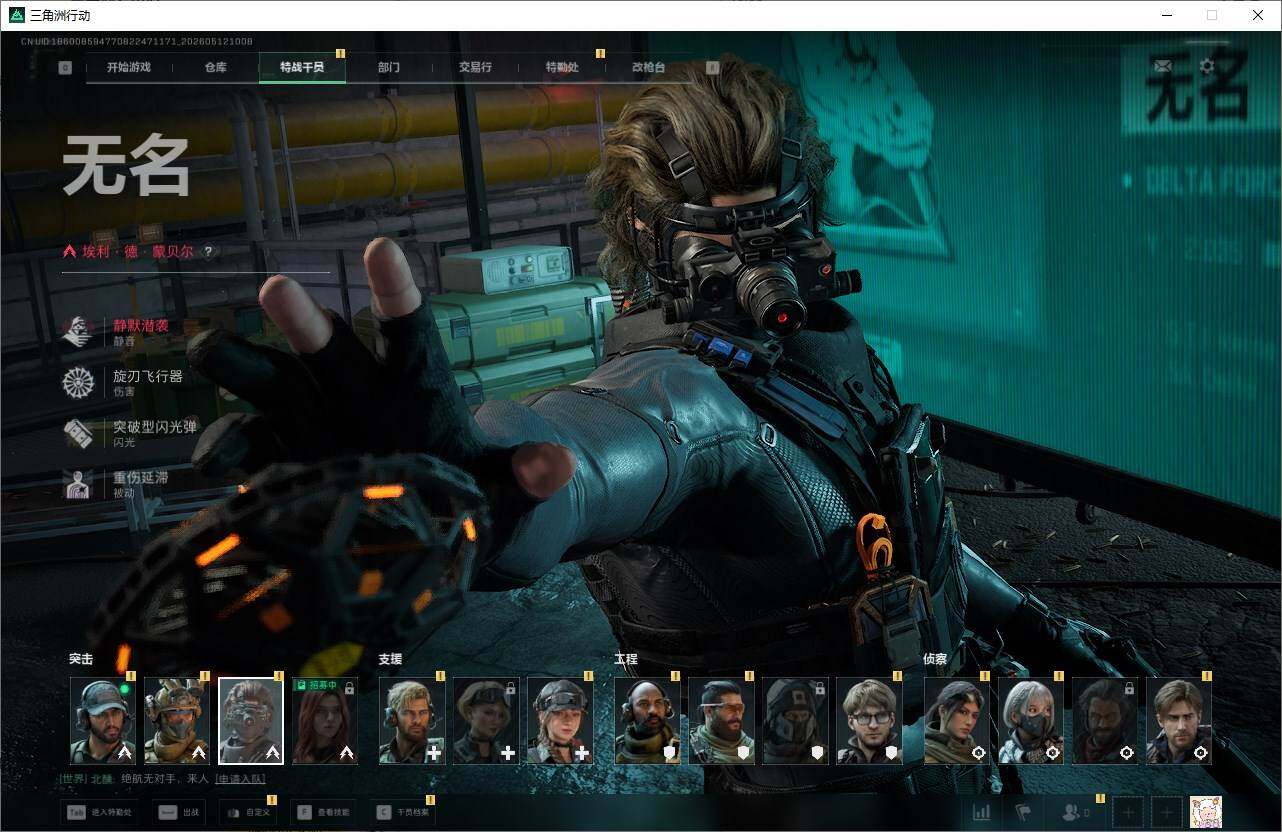This screenshot has height=832, width=1282.
Task: Click the 进入特勤处 Tab button
Action: point(101,812)
